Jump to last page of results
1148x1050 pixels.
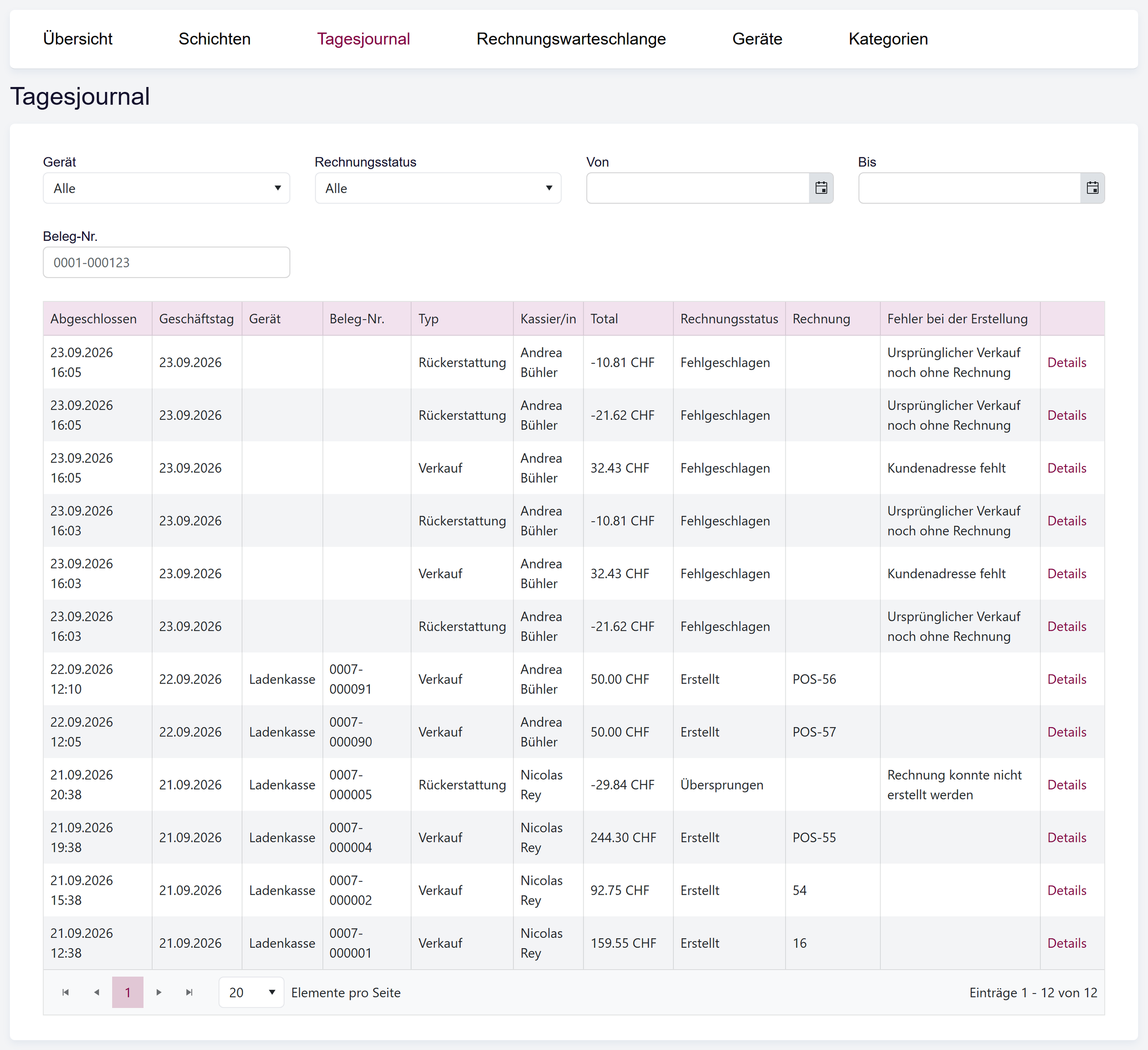[x=190, y=993]
